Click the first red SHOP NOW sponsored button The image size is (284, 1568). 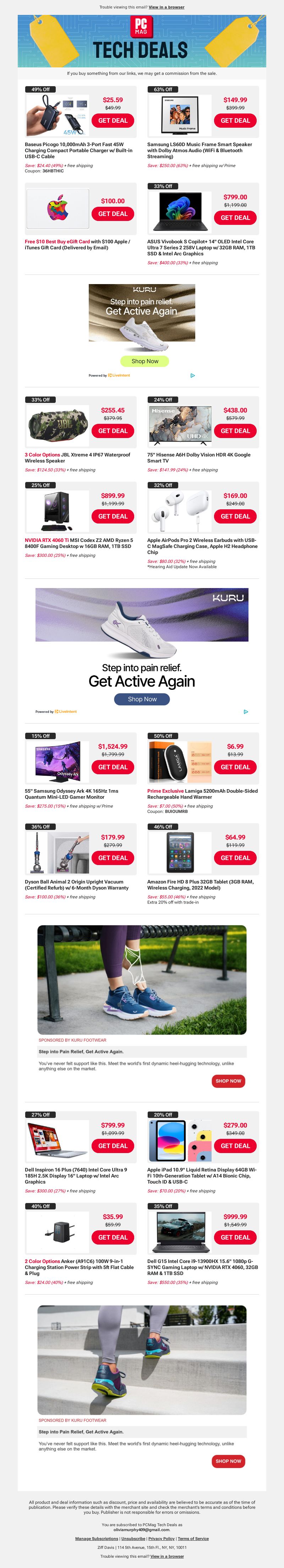pyautogui.click(x=228, y=1081)
